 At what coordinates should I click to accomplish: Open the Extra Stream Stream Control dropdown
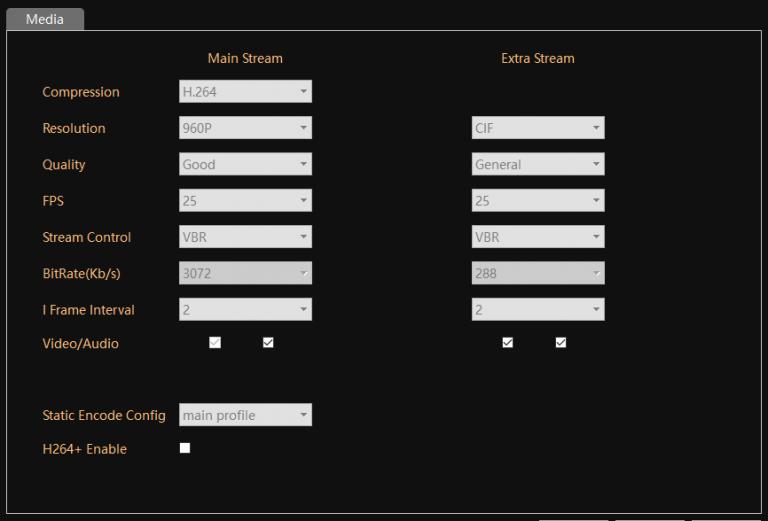(x=538, y=237)
